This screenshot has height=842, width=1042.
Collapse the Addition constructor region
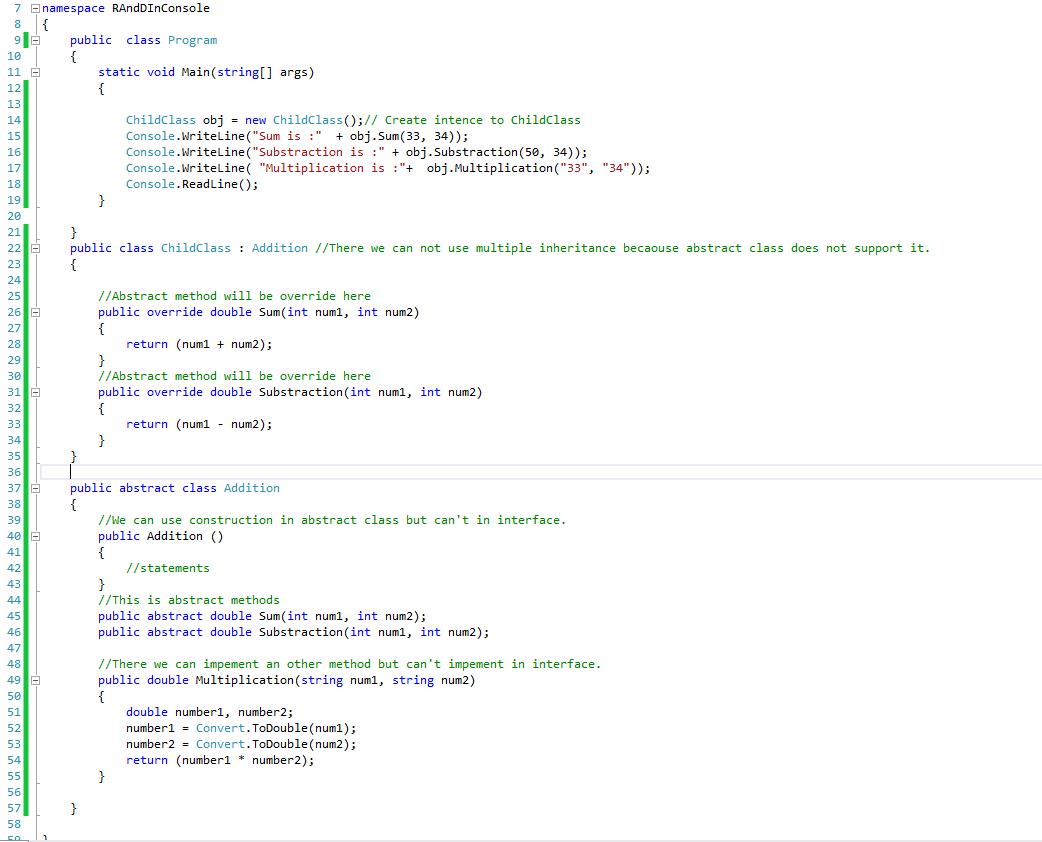tap(34, 536)
